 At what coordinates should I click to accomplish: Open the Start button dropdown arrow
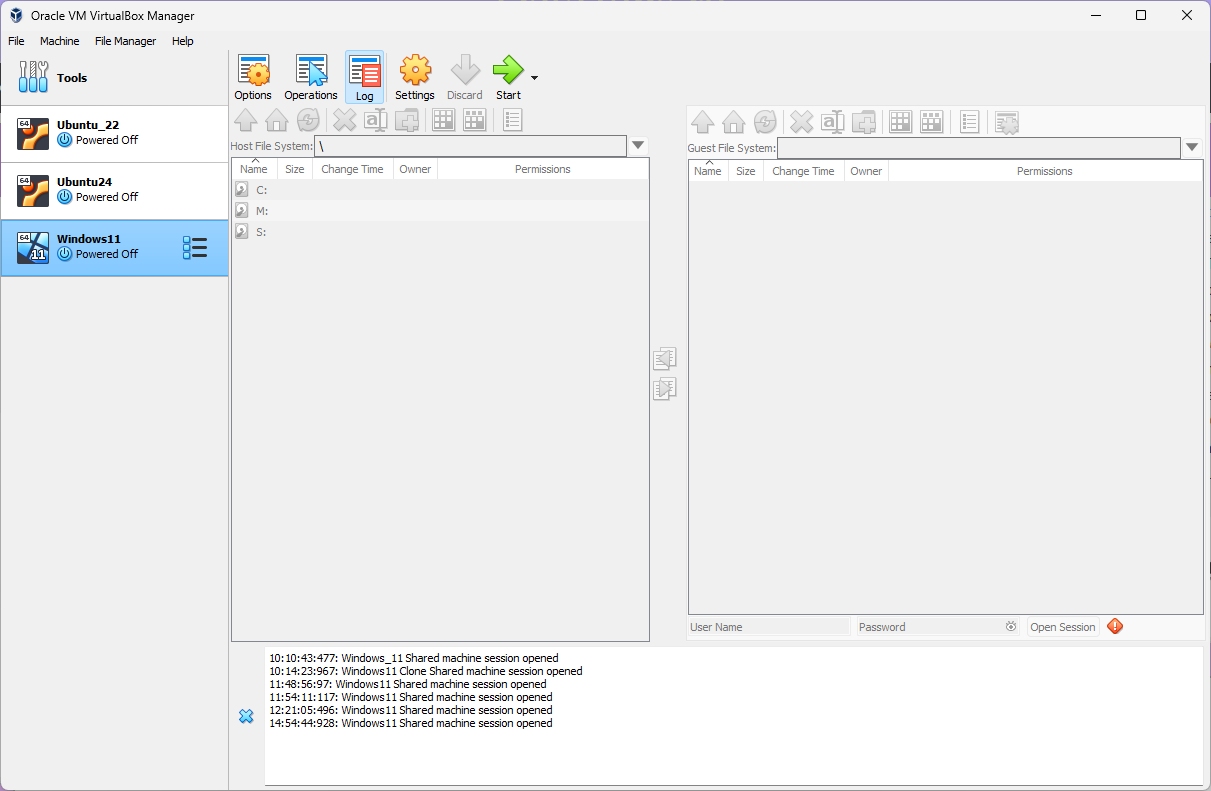(x=535, y=78)
